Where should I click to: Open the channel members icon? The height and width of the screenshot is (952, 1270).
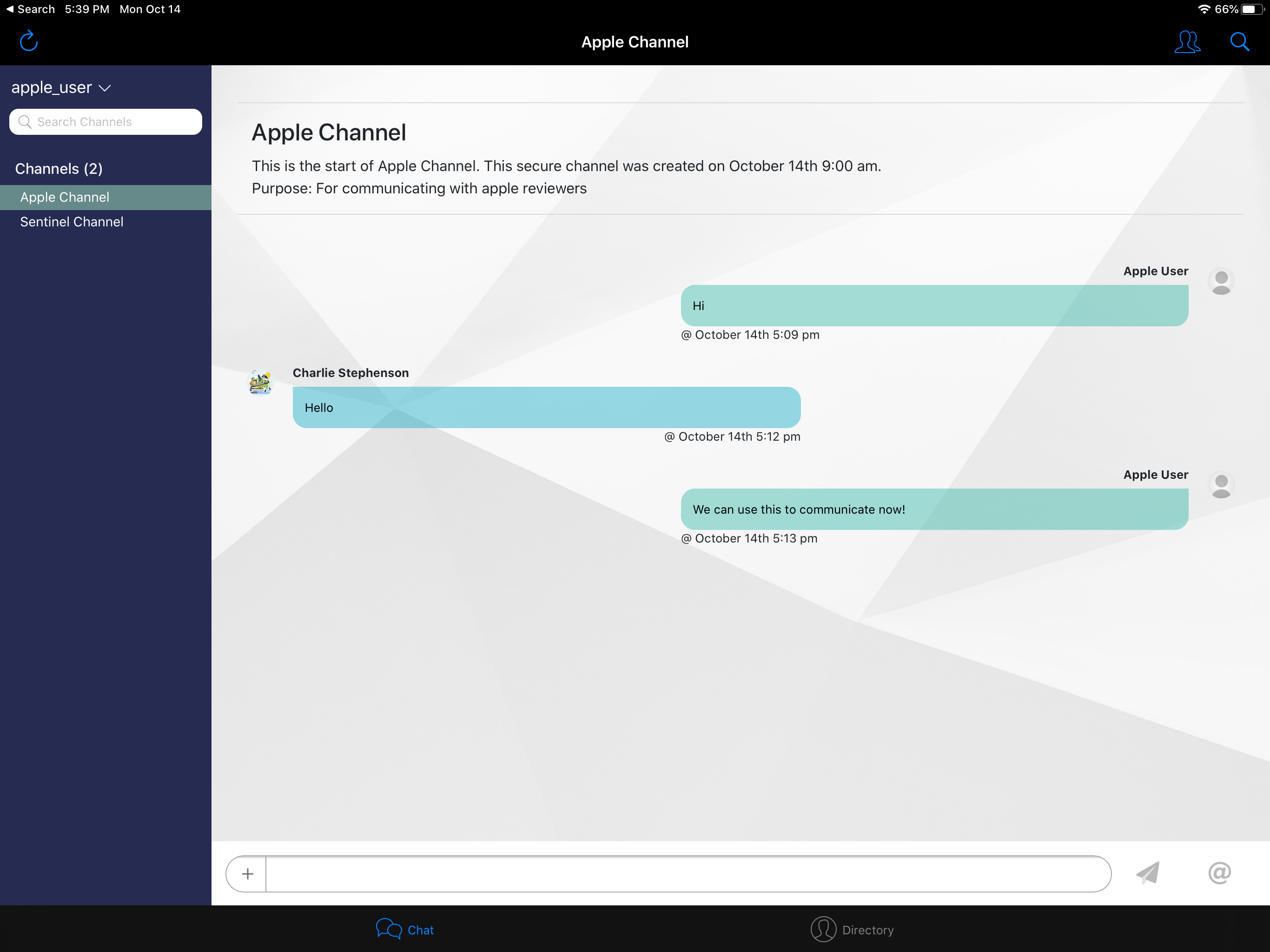tap(1187, 42)
